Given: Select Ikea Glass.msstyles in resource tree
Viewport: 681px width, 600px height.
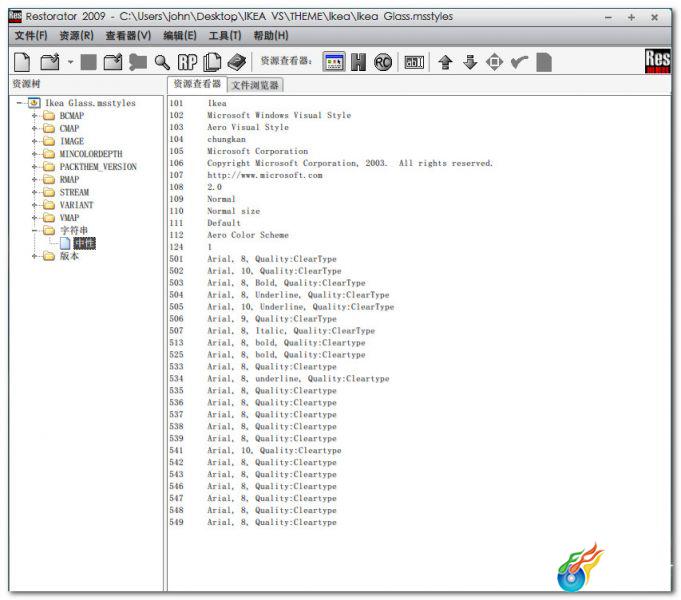Looking at the screenshot, I should click(x=90, y=103).
